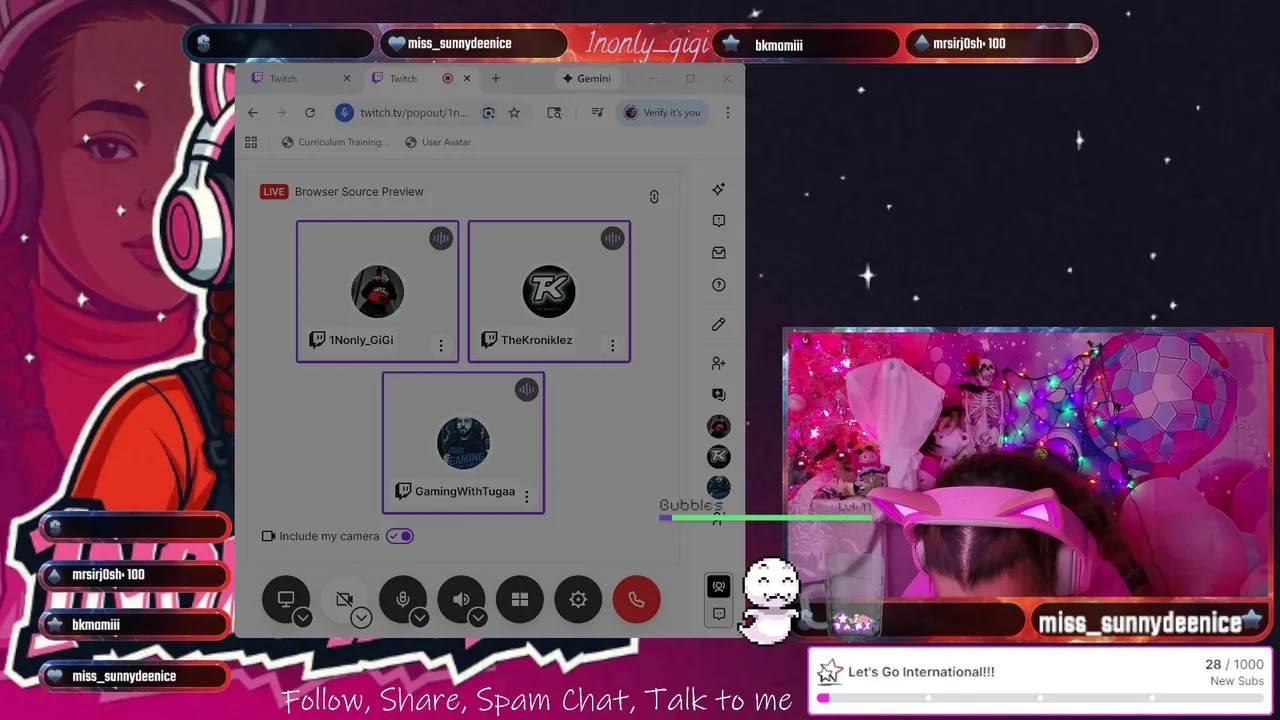The height and width of the screenshot is (720, 1280).
Task: Click the Google Lens search icon
Action: point(488,113)
